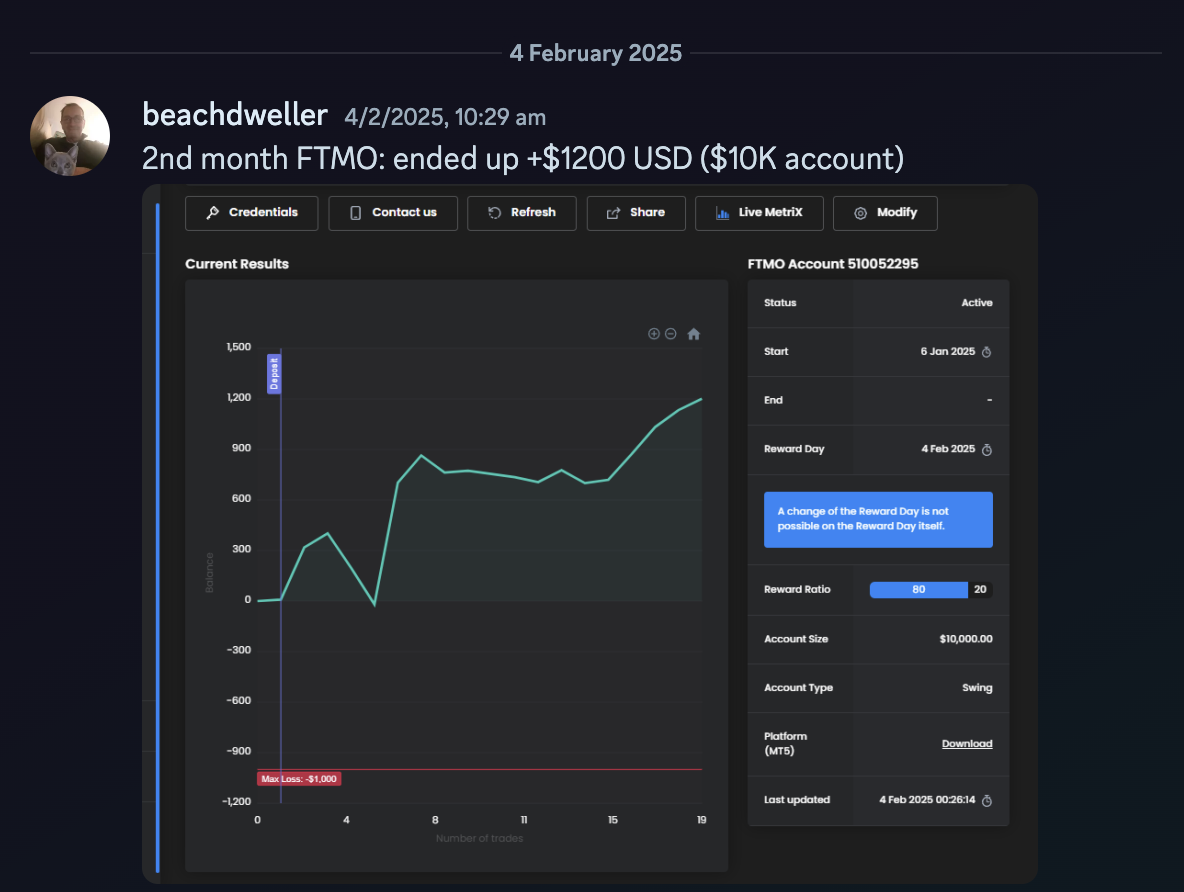The width and height of the screenshot is (1184, 892).
Task: Click the timer icon beside Last updated
Action: point(986,801)
